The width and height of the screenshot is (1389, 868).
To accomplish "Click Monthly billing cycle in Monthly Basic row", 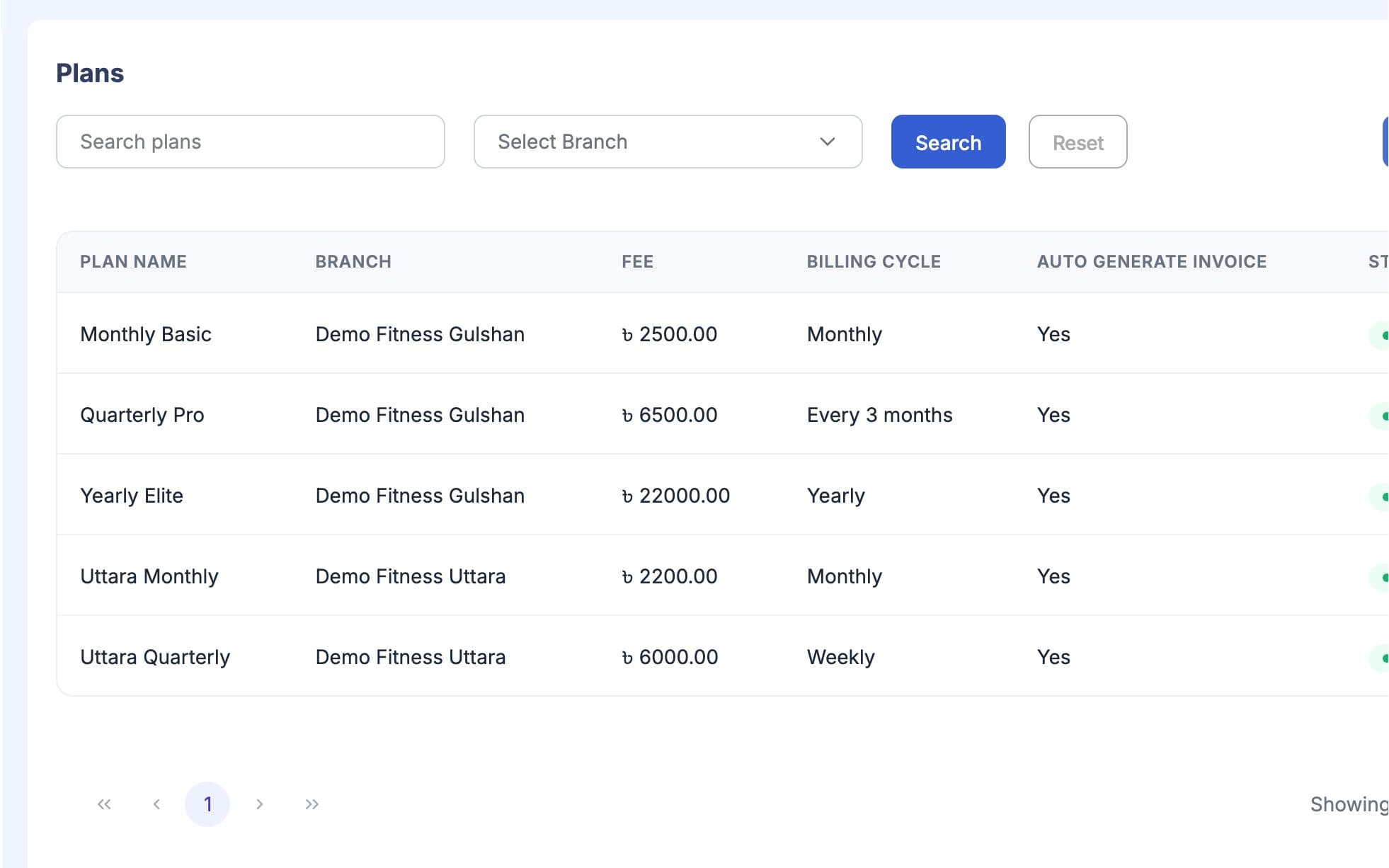I will pyautogui.click(x=845, y=334).
